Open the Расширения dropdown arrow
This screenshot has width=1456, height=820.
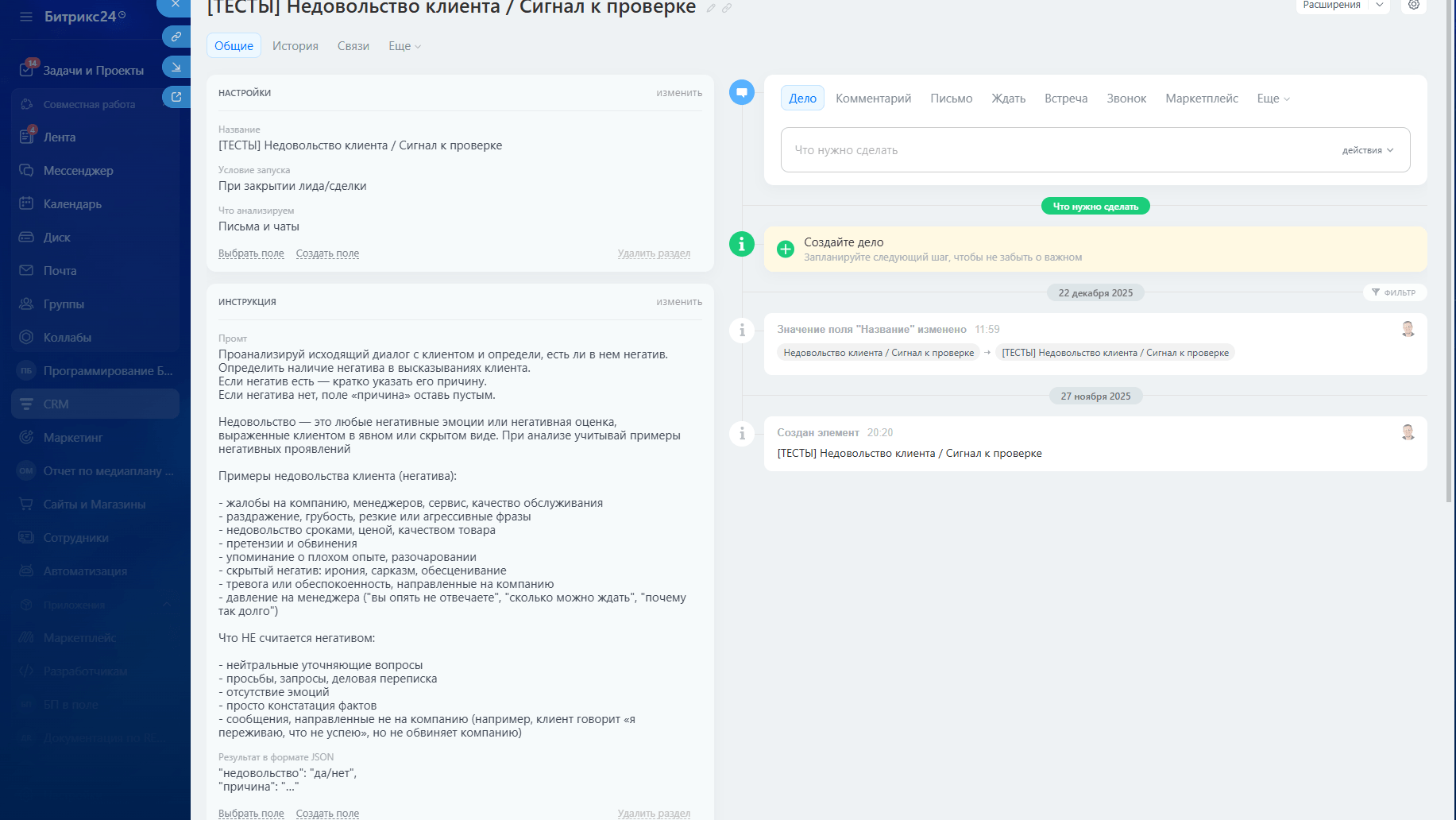tap(1380, 5)
